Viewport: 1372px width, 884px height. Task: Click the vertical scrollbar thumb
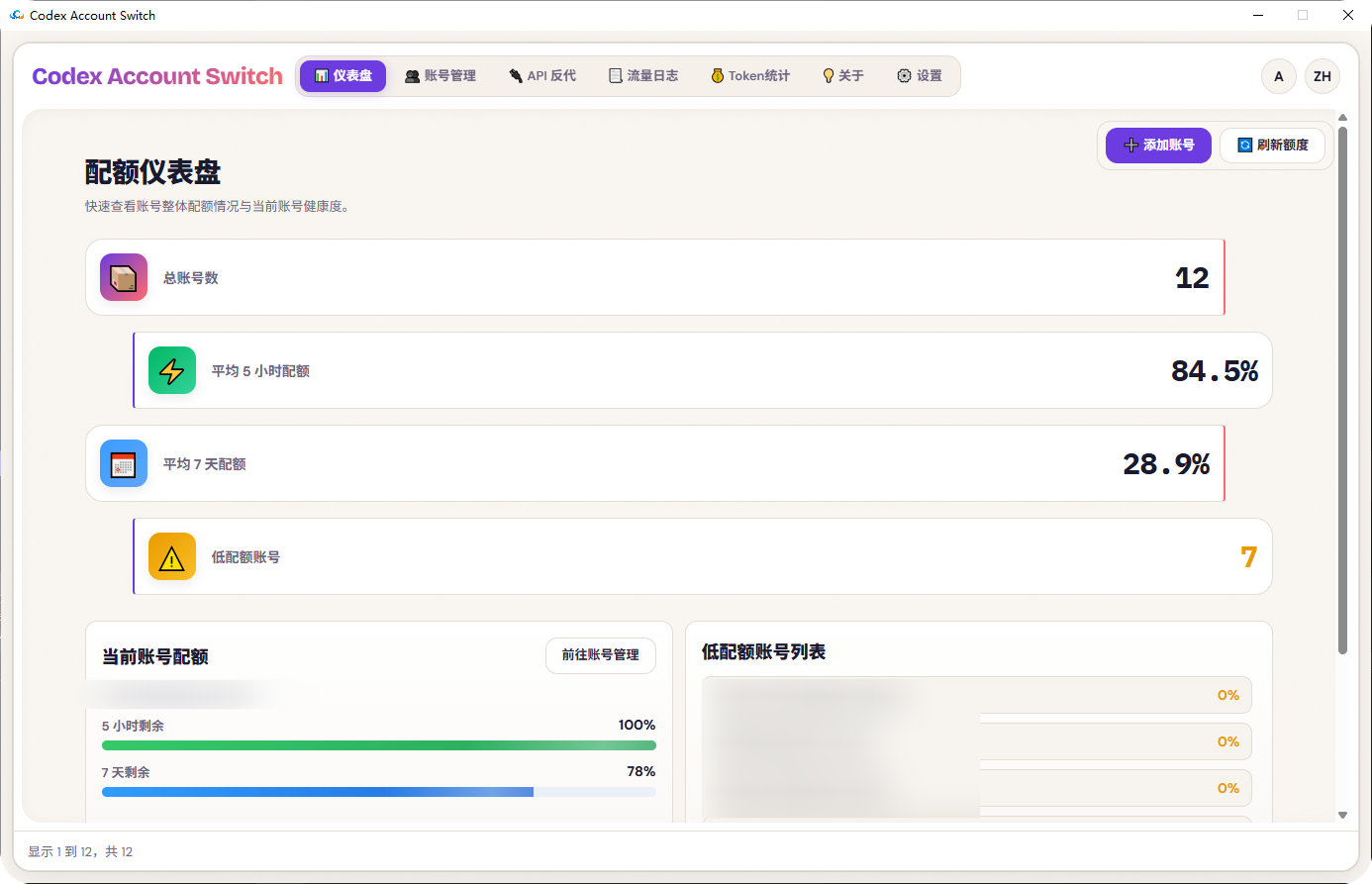1342,390
